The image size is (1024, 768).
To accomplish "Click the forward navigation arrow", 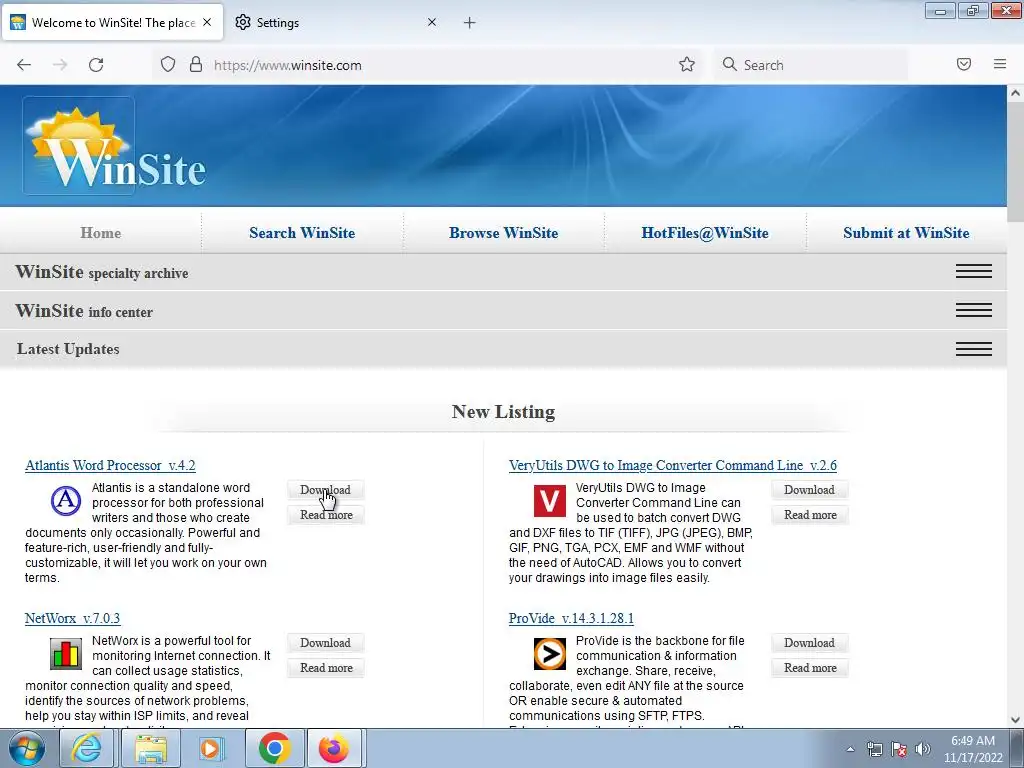I will pyautogui.click(x=60, y=65).
